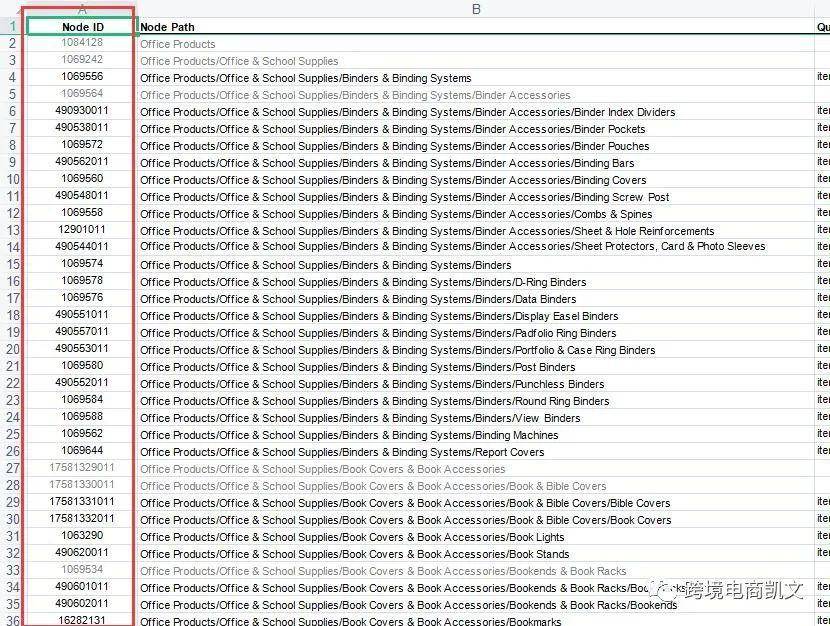
Task: Click the path ending in Binder Pockets
Action: [392, 129]
